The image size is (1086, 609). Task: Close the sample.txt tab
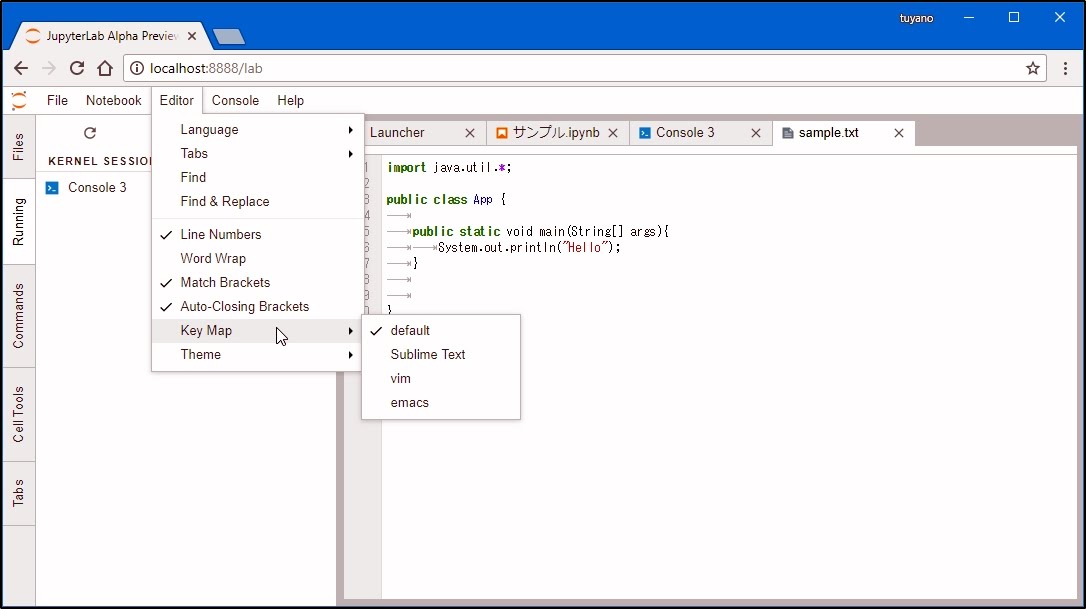point(899,133)
